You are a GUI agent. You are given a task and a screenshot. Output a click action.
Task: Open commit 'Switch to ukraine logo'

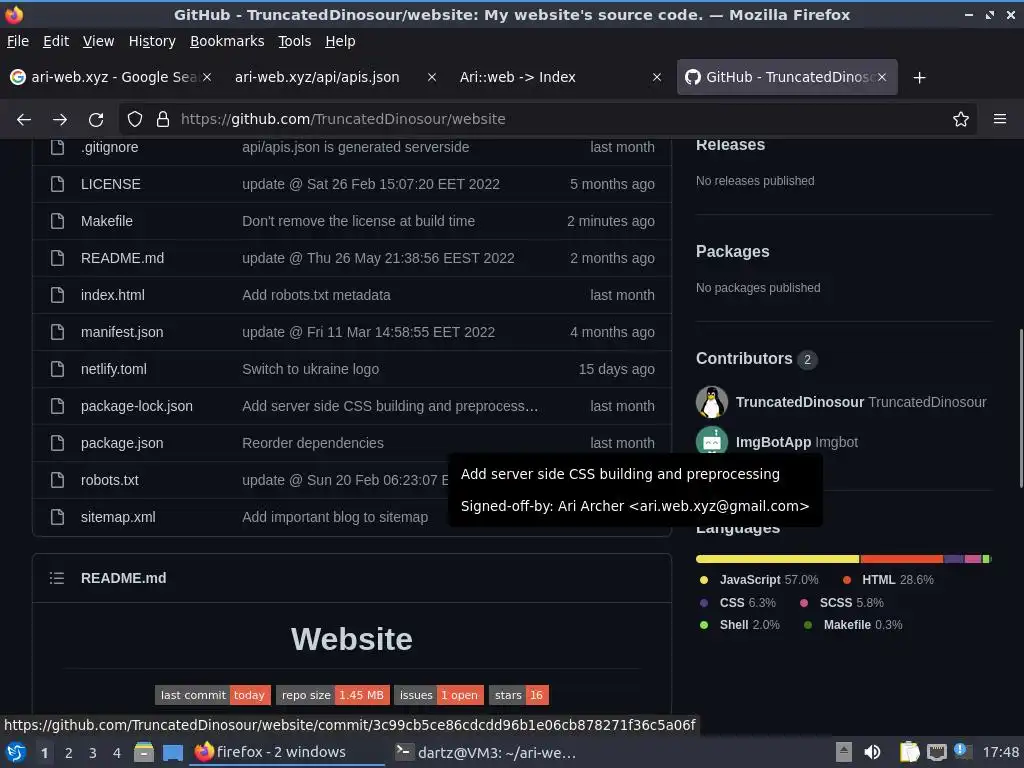coord(311,369)
